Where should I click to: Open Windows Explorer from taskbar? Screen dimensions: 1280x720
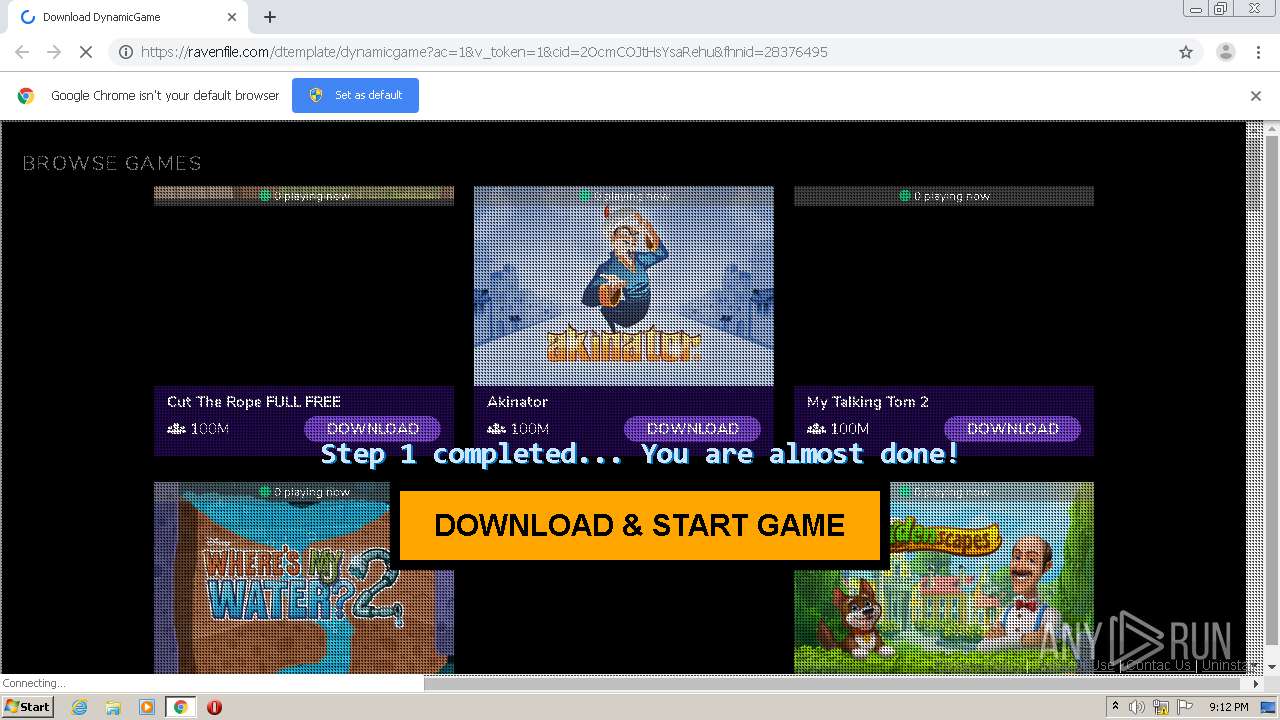(113, 707)
